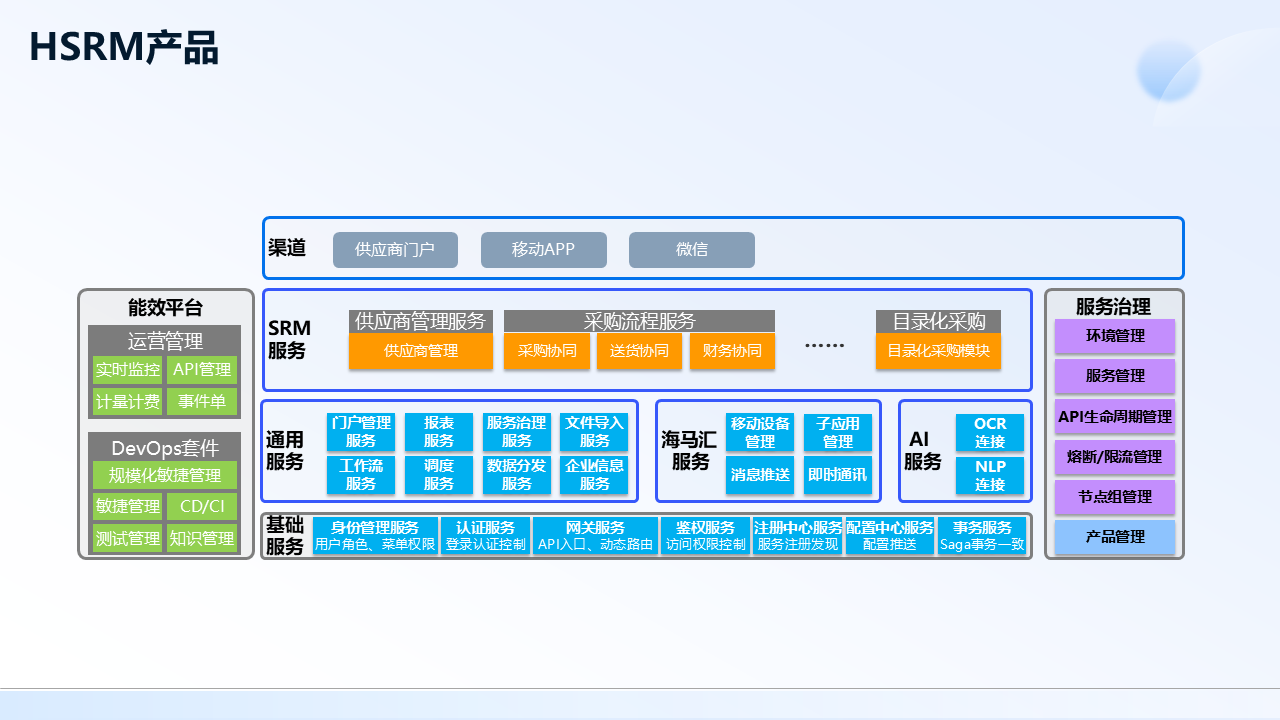Screen dimensions: 1280x720
Task: Click the API生命周期管理 block
Action: click(x=1115, y=417)
